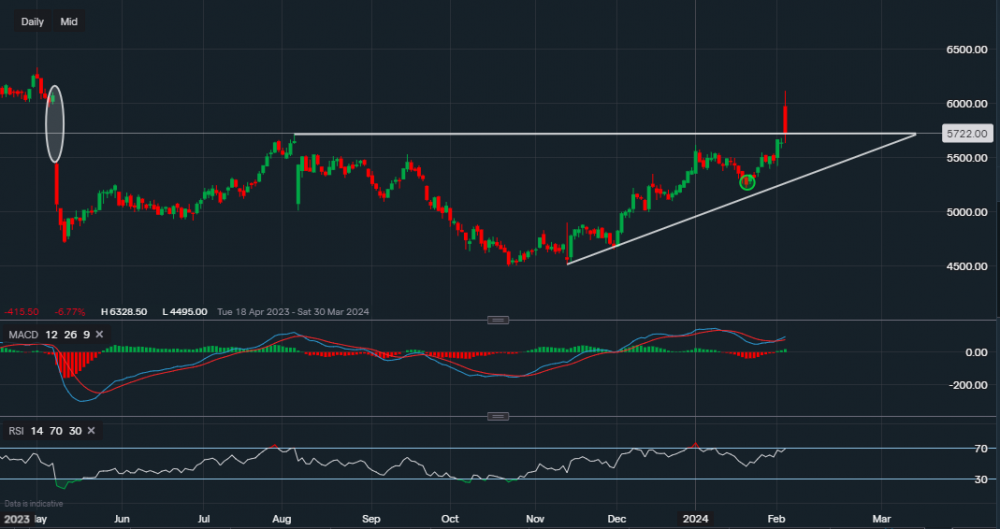The height and width of the screenshot is (529, 1000).
Task: Click the latest red candlestick
Action: 786,118
